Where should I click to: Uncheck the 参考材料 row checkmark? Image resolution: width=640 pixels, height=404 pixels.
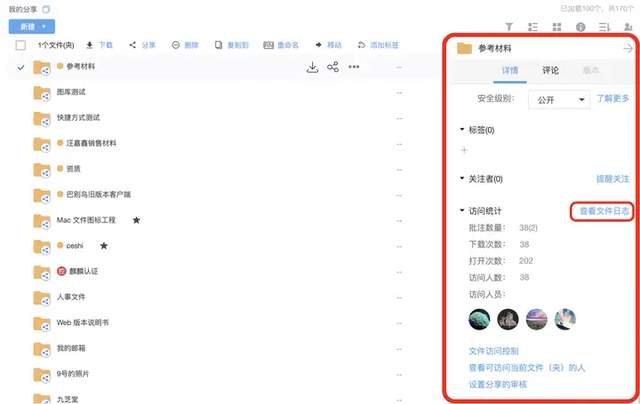(x=21, y=67)
